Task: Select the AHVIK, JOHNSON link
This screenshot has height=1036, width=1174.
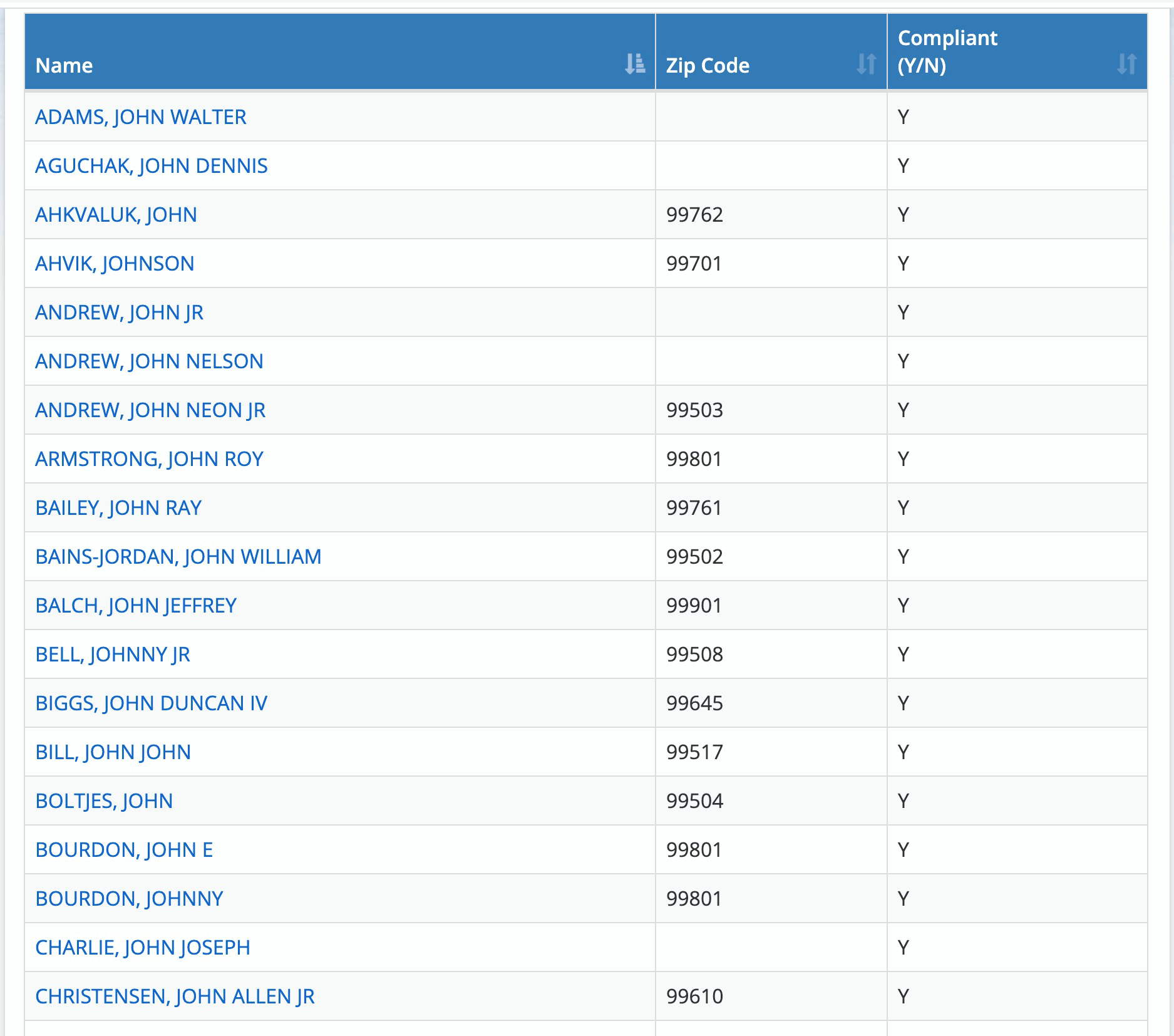Action: pyautogui.click(x=115, y=264)
